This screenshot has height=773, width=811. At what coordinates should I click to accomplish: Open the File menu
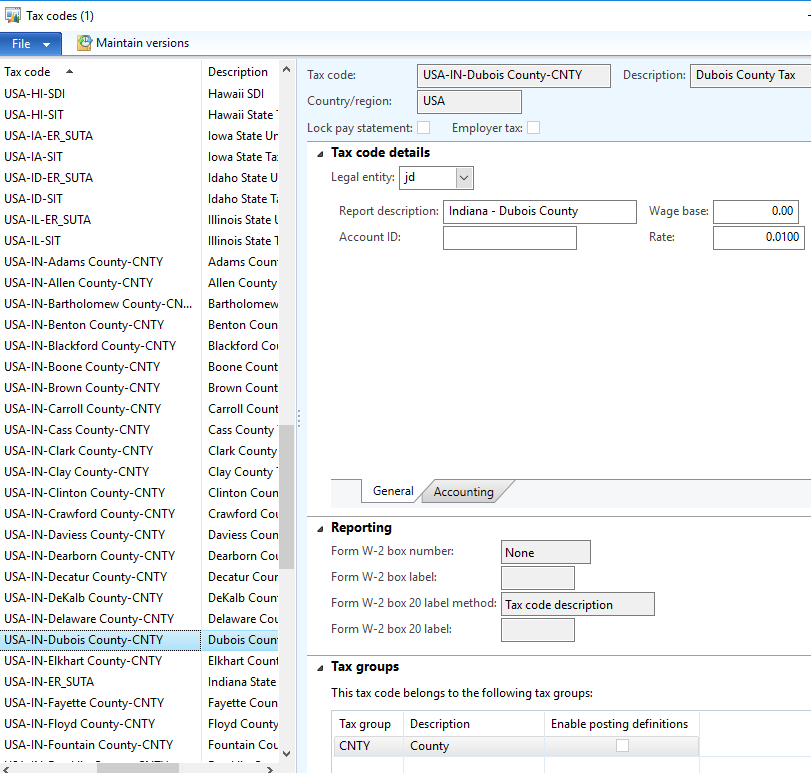coord(31,44)
